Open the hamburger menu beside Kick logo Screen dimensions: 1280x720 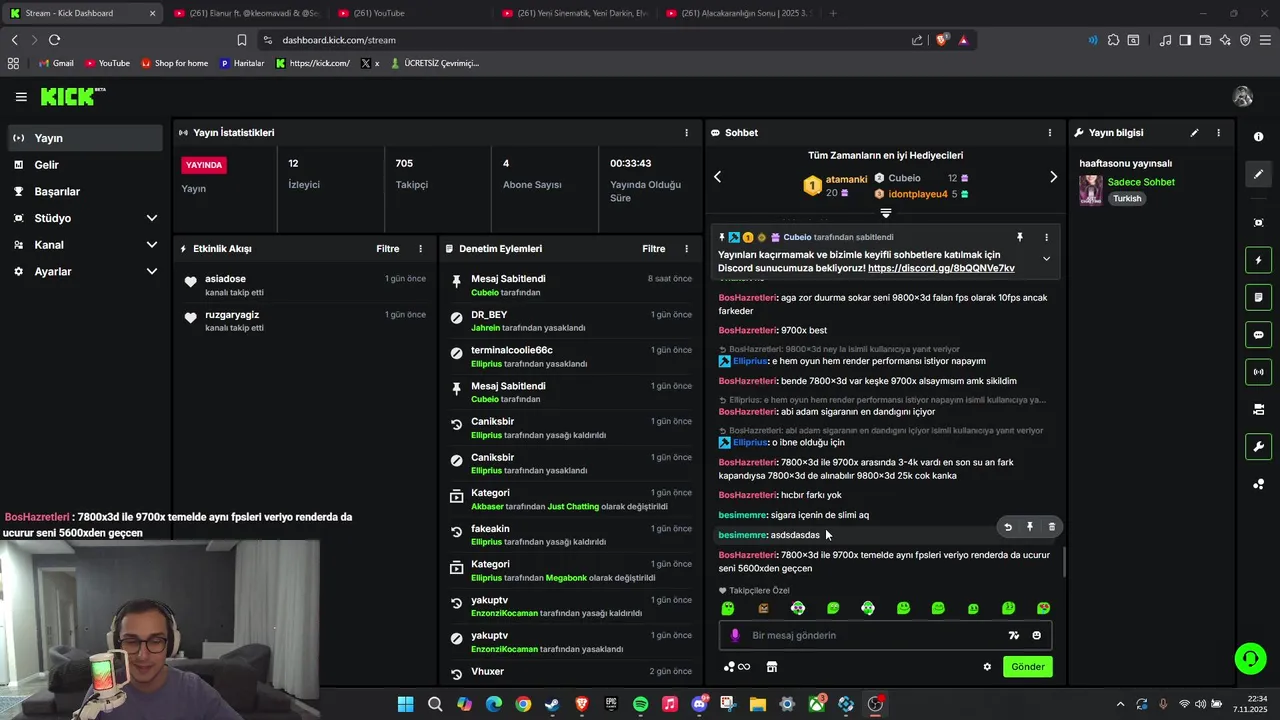click(x=21, y=97)
